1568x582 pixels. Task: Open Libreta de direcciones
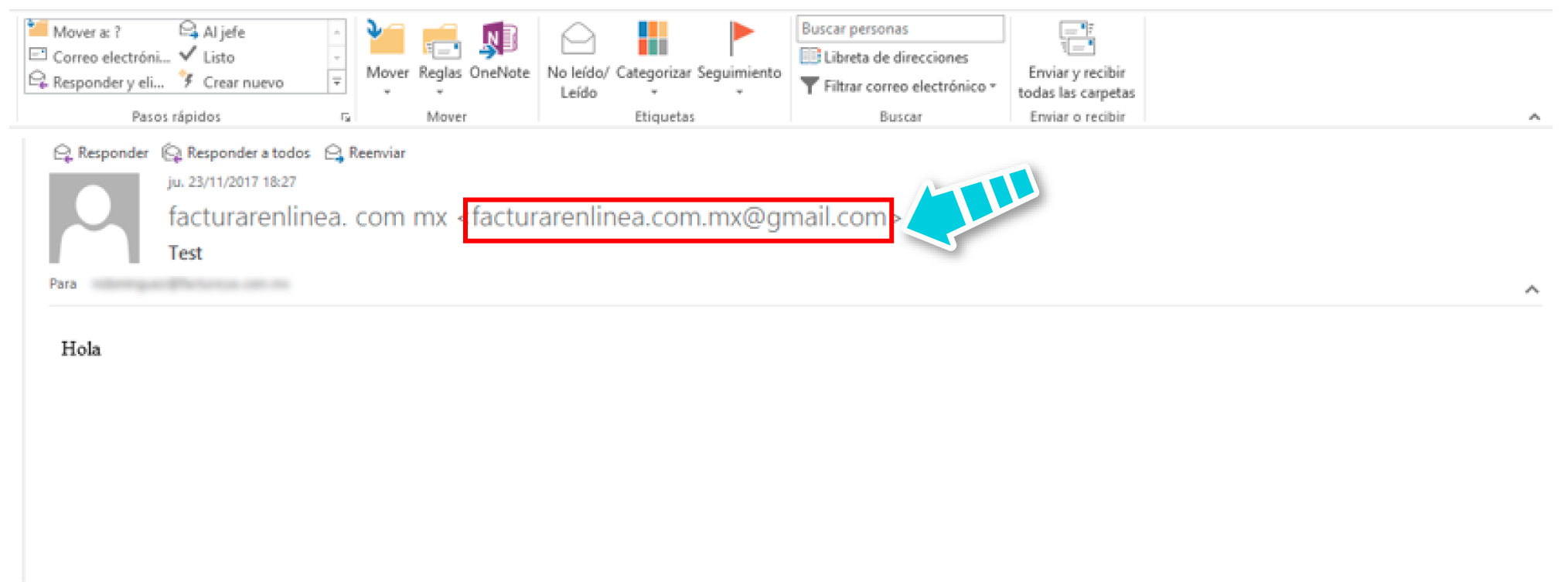pyautogui.click(x=885, y=57)
